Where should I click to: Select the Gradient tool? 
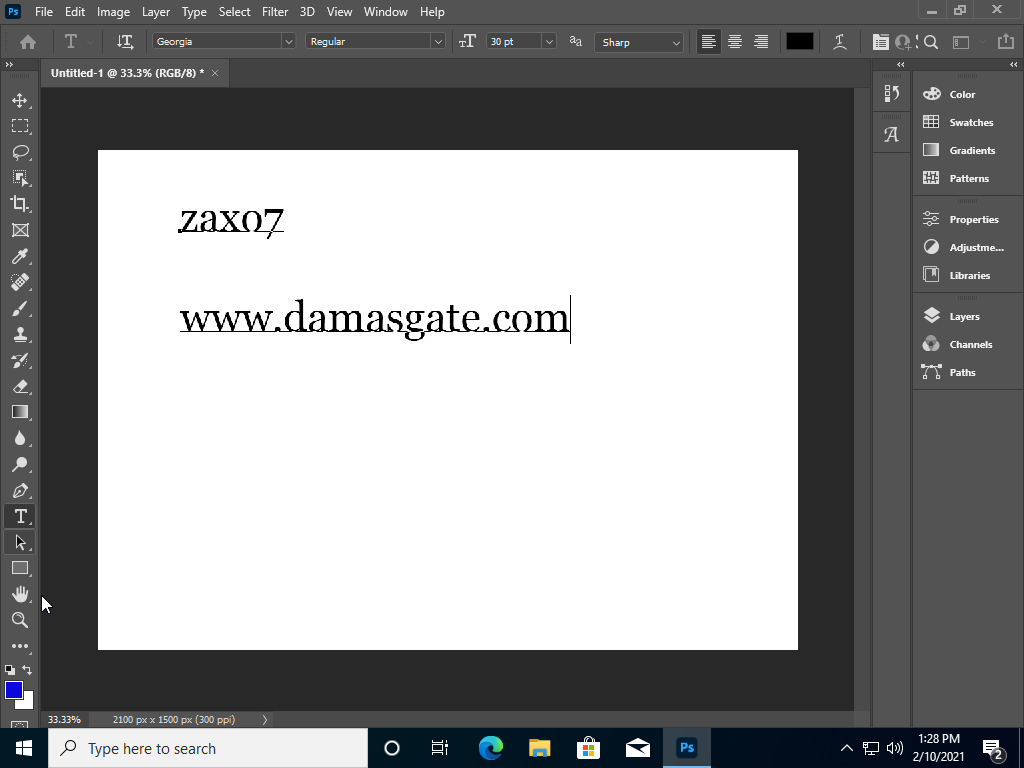click(20, 412)
